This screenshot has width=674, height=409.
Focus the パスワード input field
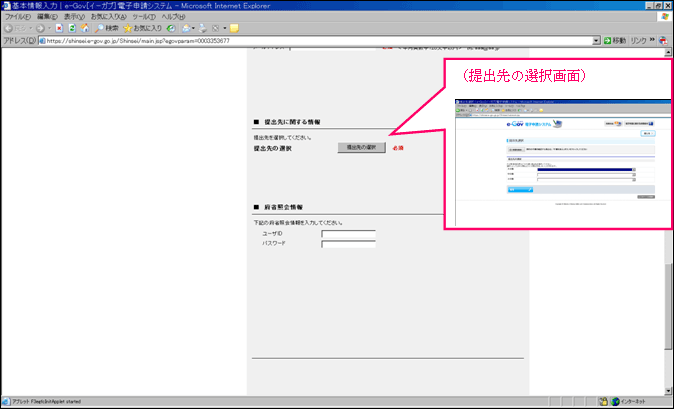[x=348, y=243]
